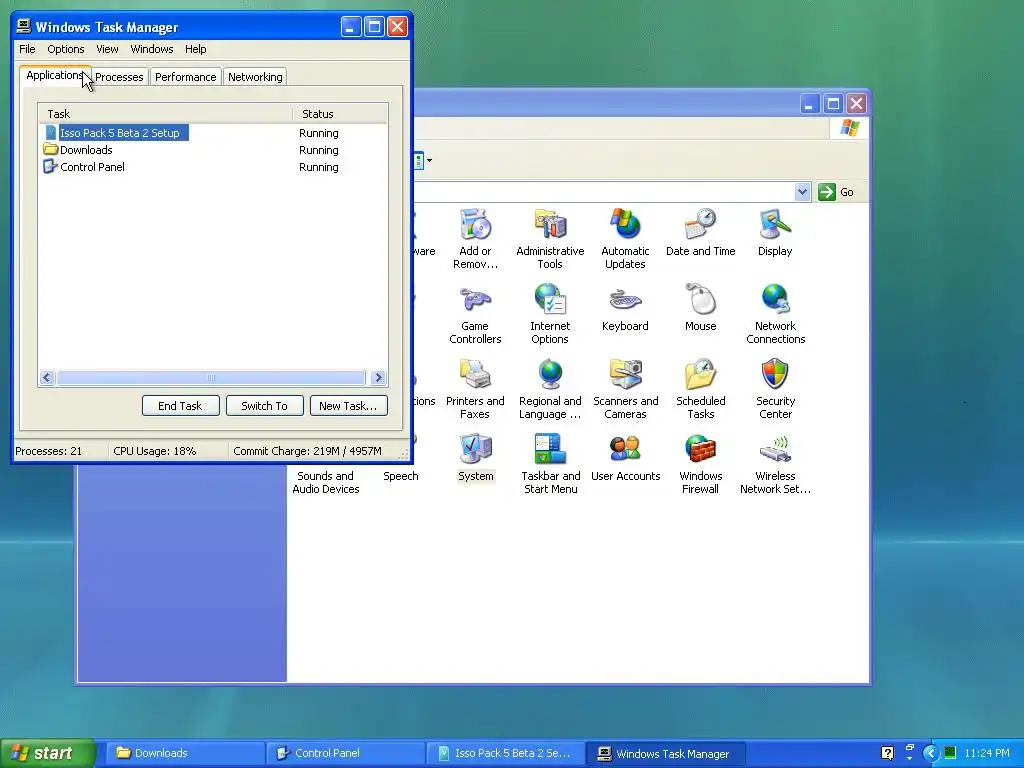1024x768 pixels.
Task: Open Mouse settings icon
Action: 700,300
